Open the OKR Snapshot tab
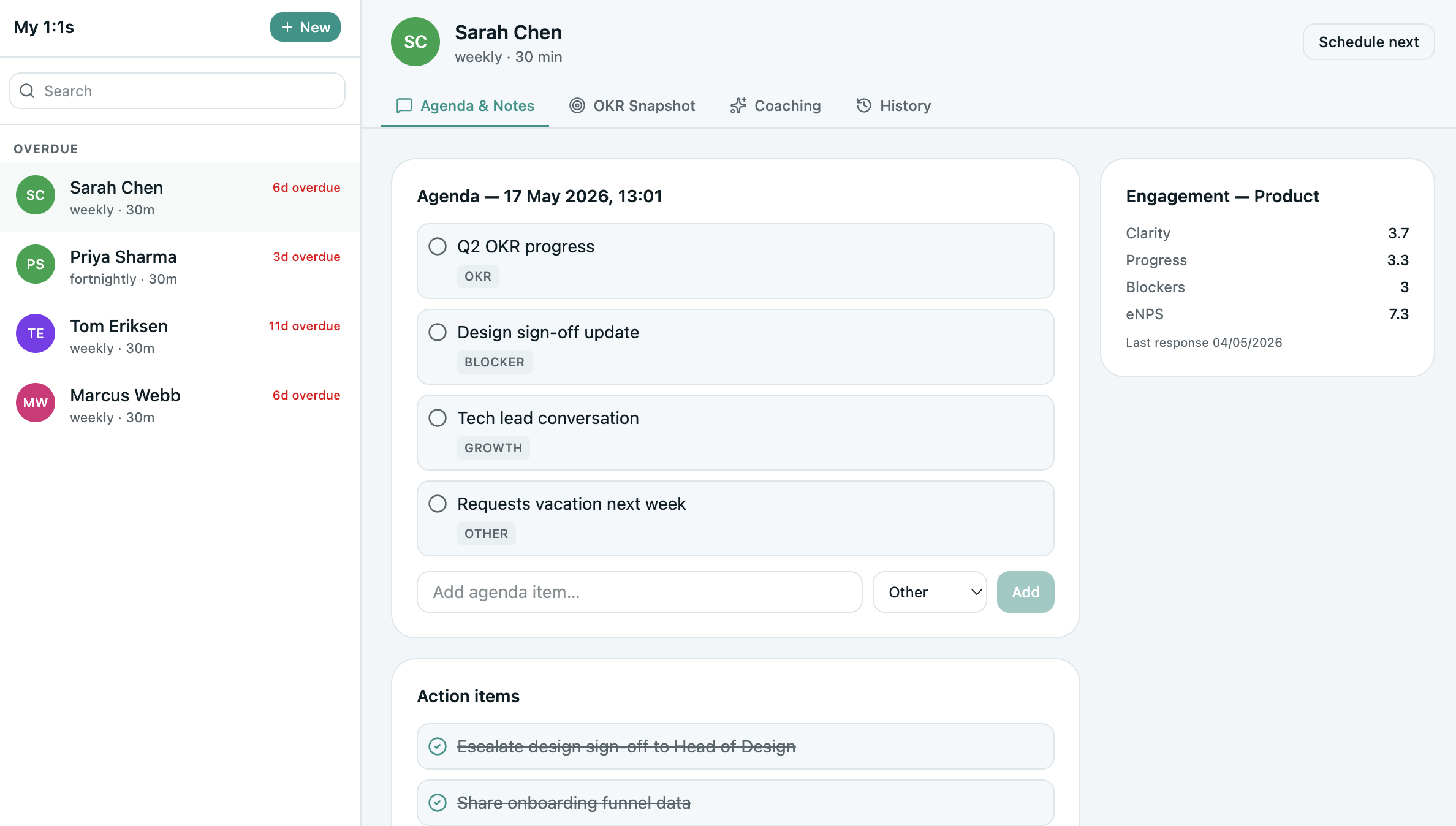Viewport: 1456px width, 826px height. [x=632, y=105]
